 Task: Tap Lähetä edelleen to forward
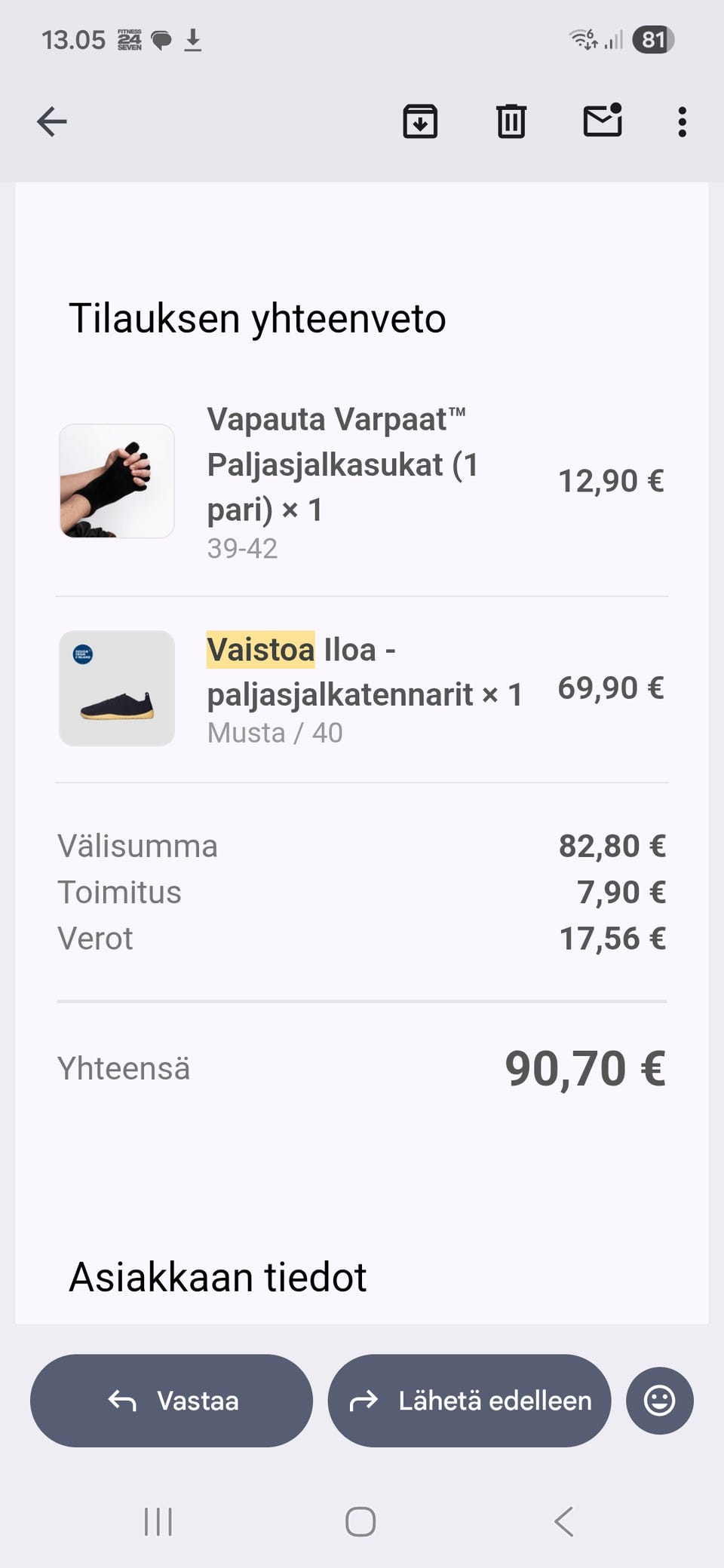point(469,1401)
